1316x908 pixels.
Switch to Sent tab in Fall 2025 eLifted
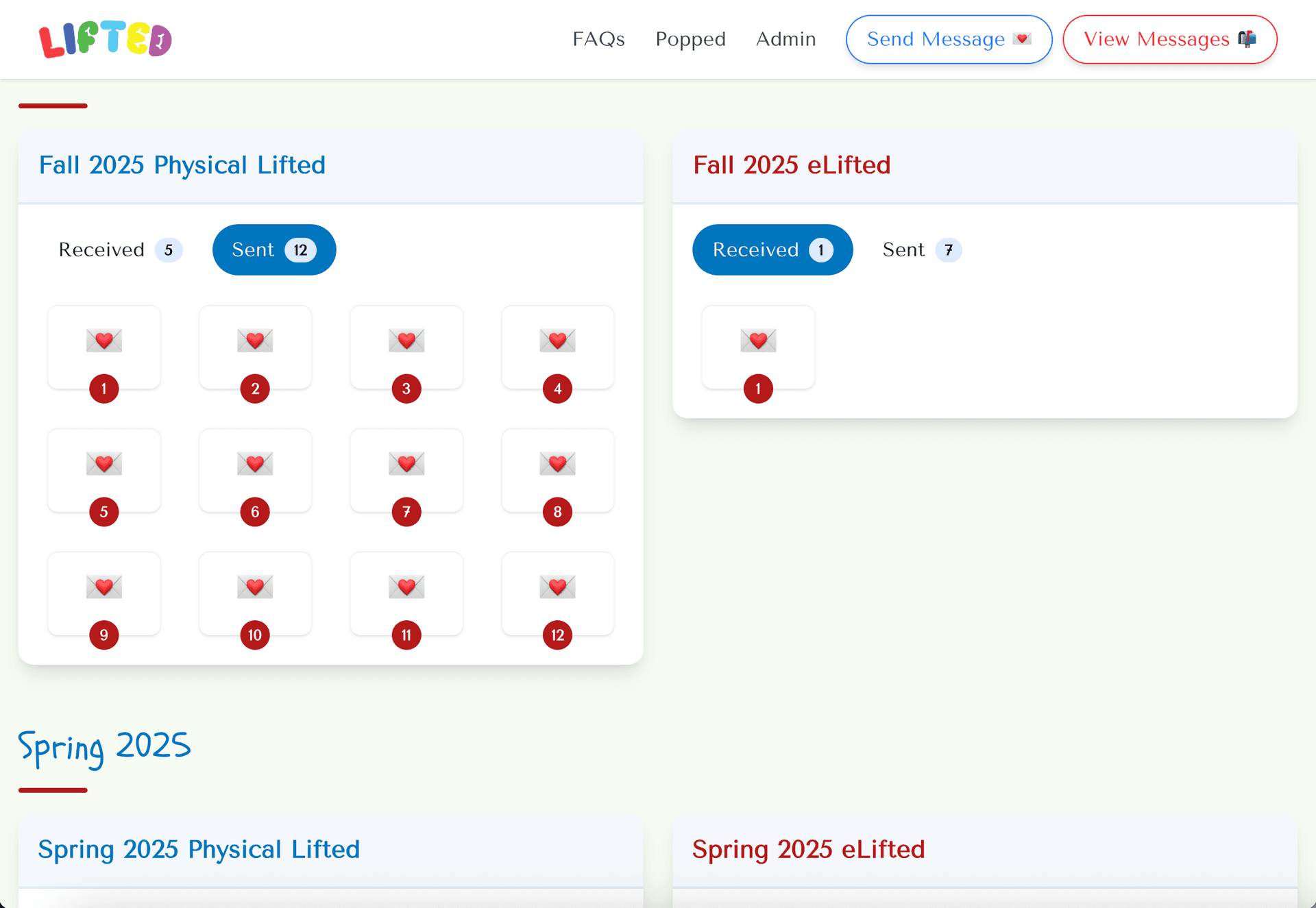point(921,249)
